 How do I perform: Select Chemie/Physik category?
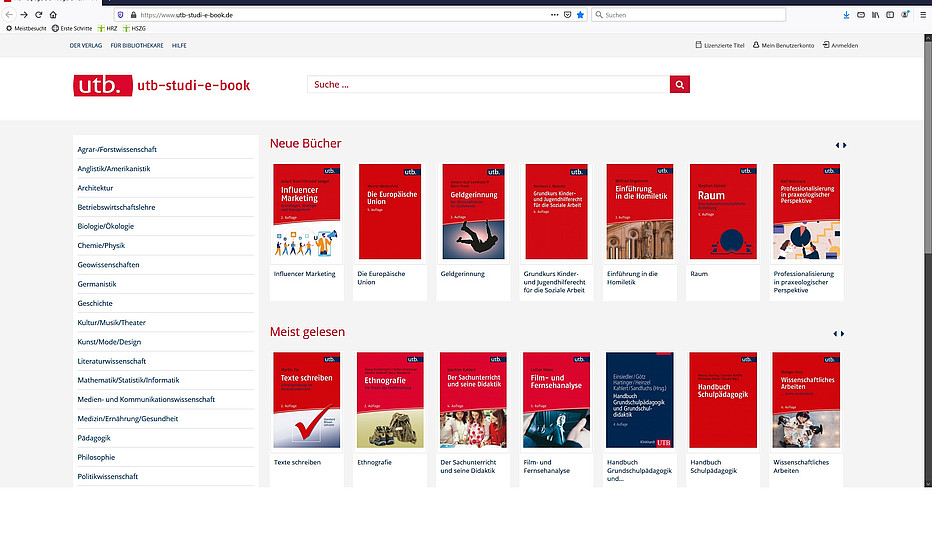[x=101, y=245]
